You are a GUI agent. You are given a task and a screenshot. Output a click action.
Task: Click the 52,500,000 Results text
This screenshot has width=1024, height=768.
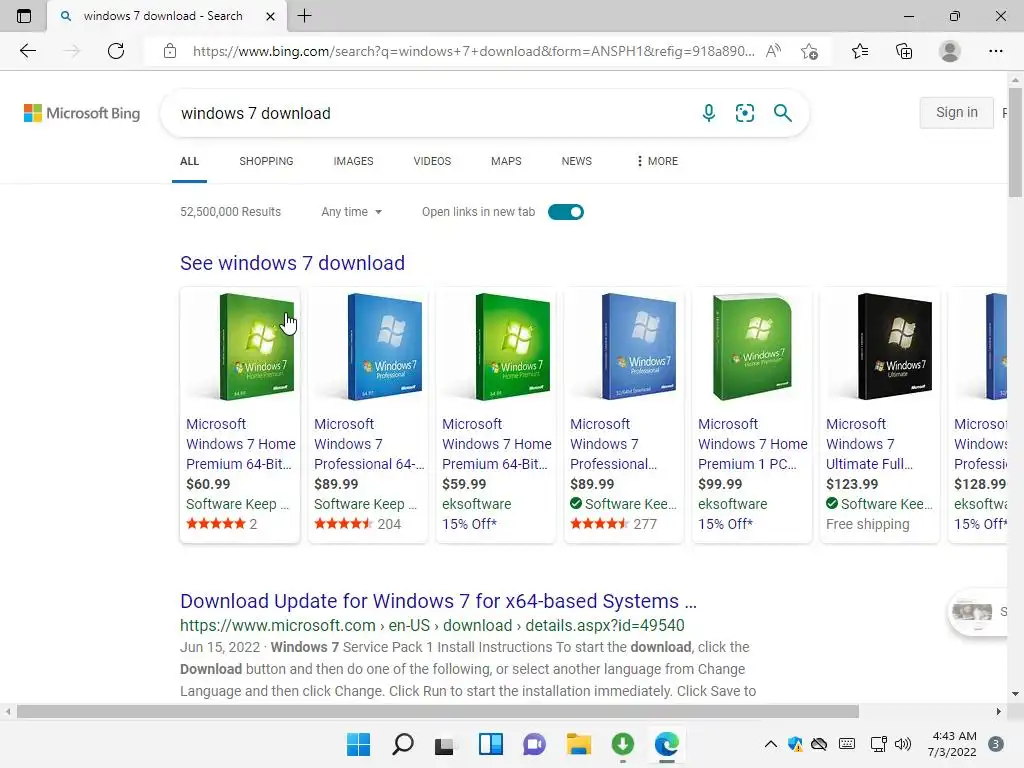point(231,212)
